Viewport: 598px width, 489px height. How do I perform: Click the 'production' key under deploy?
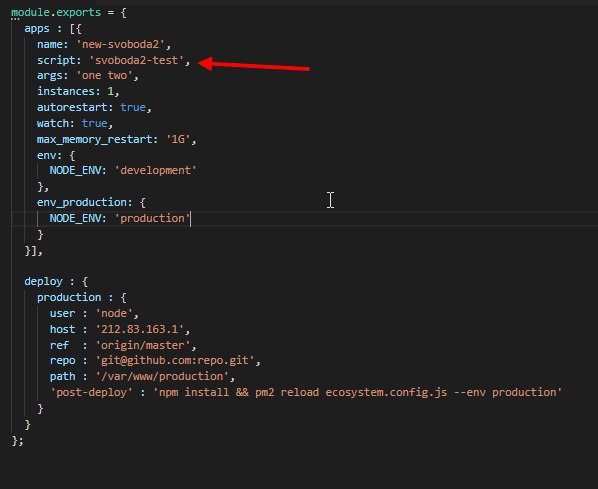(69, 298)
